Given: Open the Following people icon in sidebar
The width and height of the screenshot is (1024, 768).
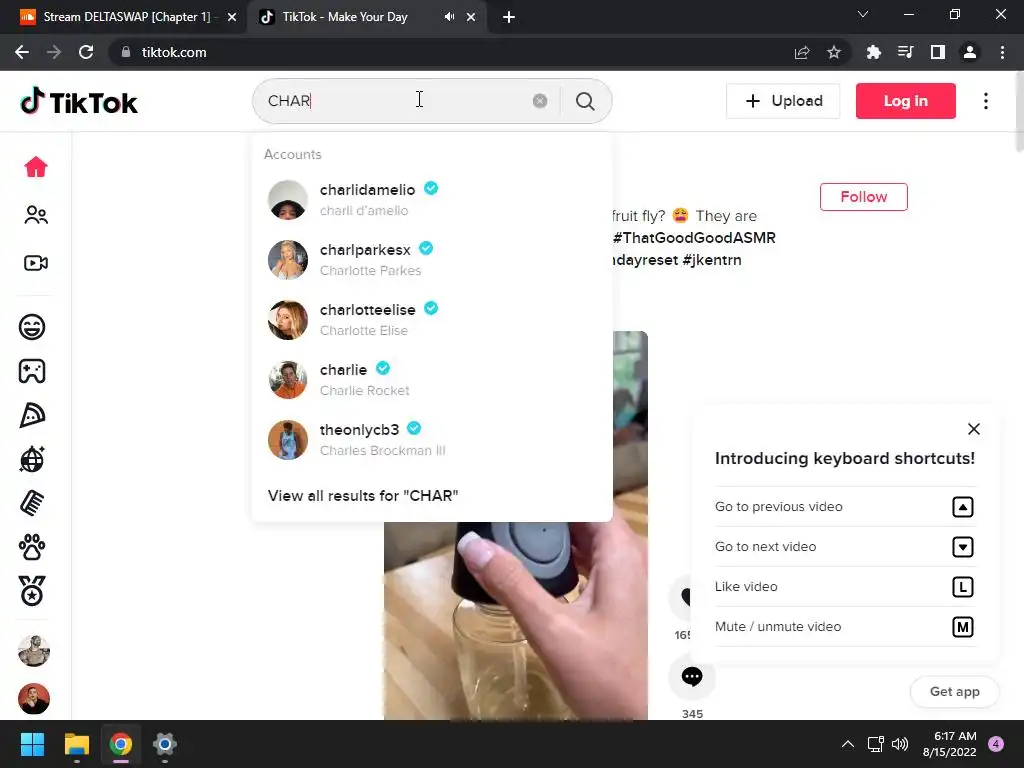Looking at the screenshot, I should point(36,215).
